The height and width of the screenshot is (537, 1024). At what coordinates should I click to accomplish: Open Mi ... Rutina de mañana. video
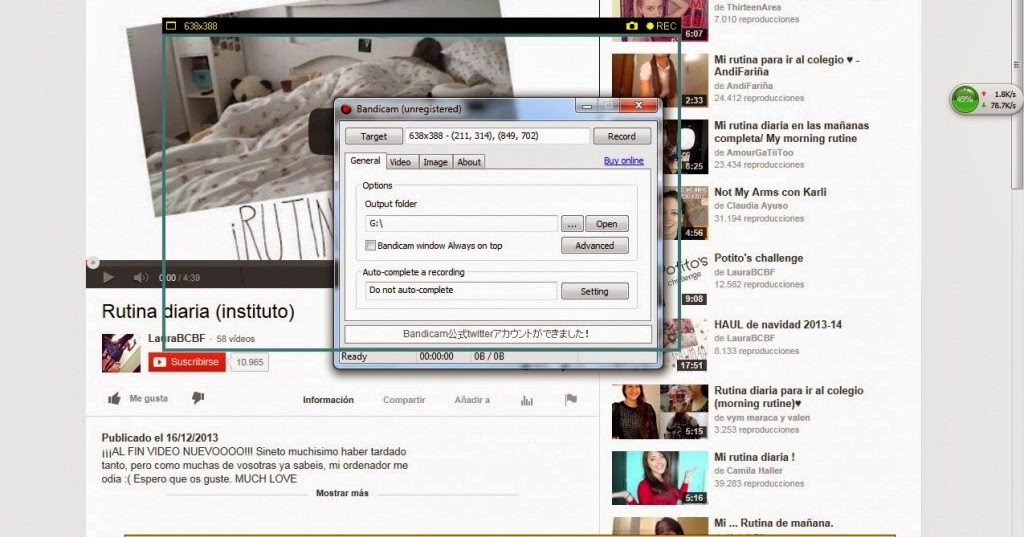(x=773, y=523)
